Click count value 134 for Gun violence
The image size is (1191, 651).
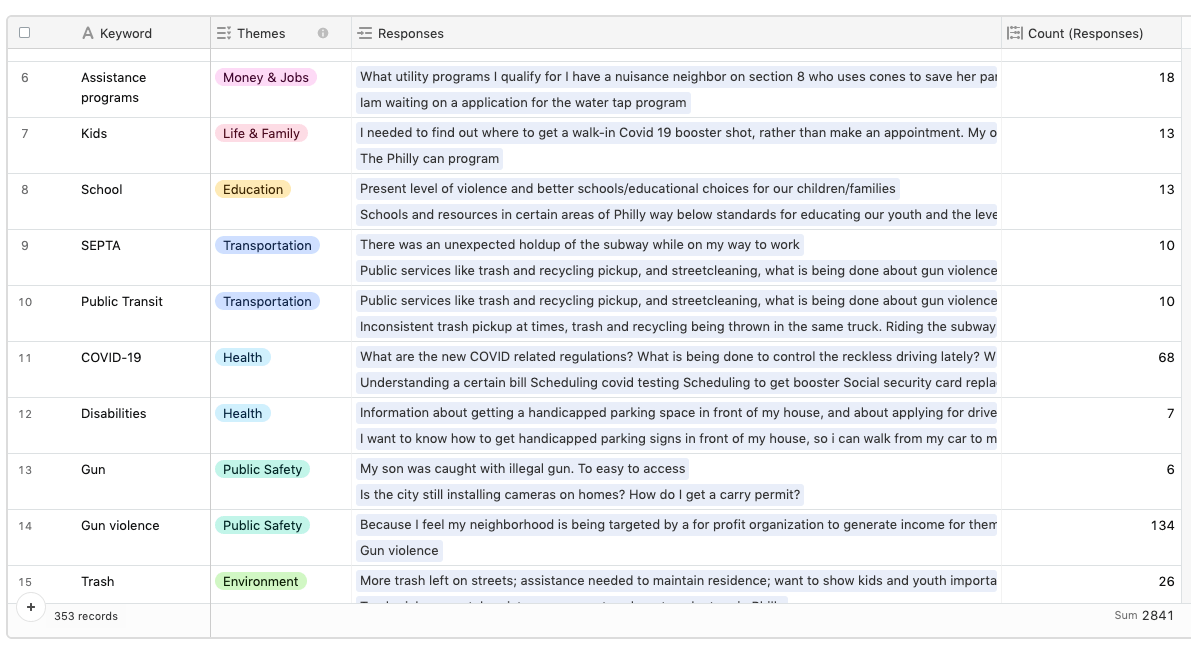(x=1162, y=526)
